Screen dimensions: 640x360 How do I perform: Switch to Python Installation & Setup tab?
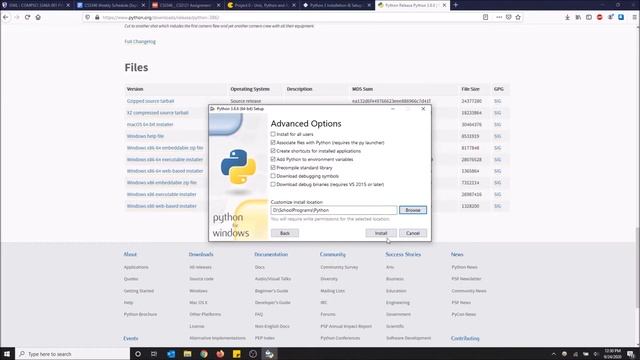[x=337, y=5]
